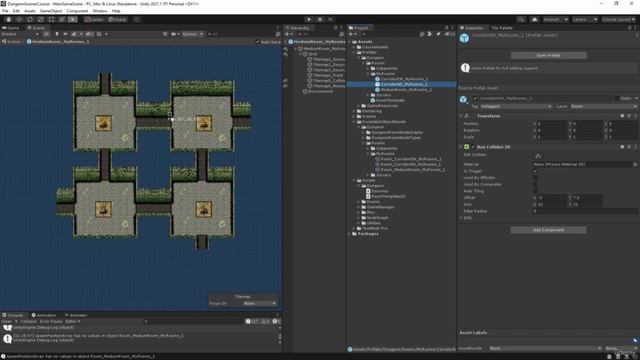
Task: Open the AssetBundle dropdown
Action: point(545,349)
